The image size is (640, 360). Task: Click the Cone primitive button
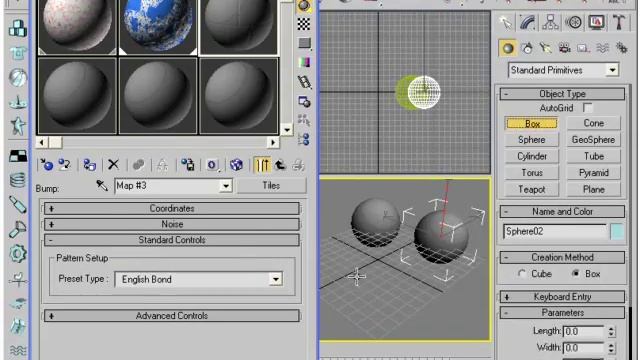point(593,123)
